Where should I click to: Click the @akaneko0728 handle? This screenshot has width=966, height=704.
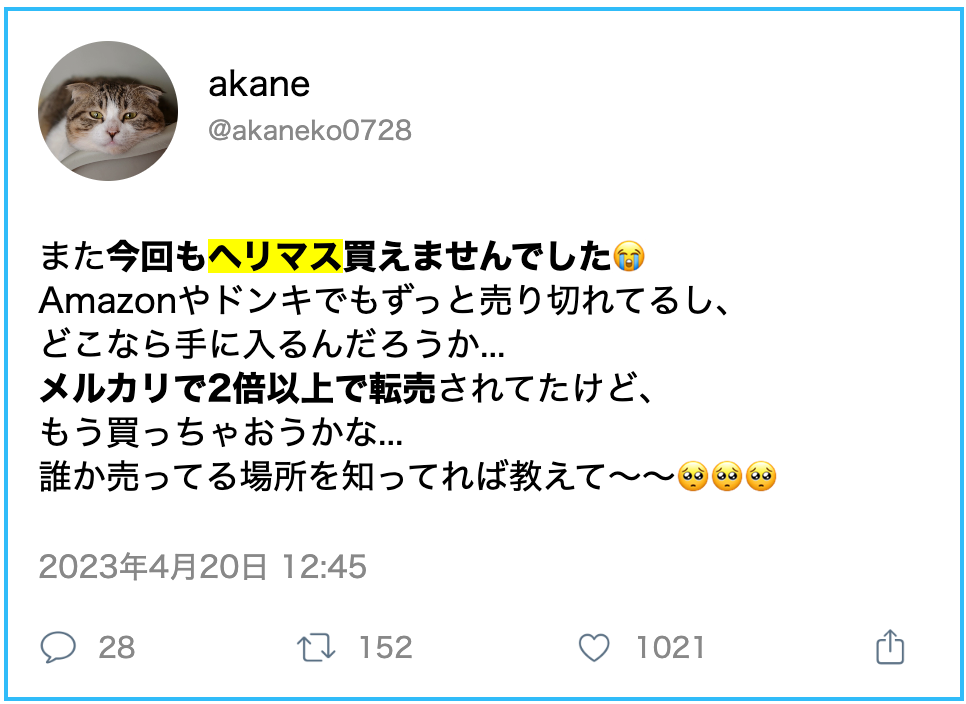pos(310,131)
